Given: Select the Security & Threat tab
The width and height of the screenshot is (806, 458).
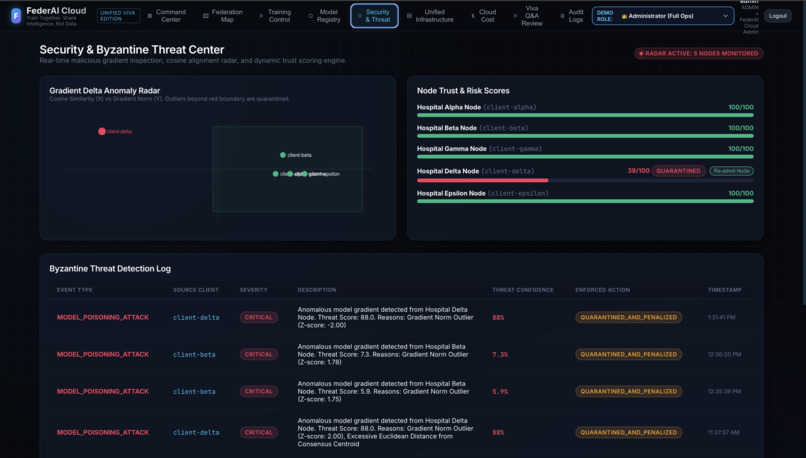Looking at the screenshot, I should click(374, 16).
